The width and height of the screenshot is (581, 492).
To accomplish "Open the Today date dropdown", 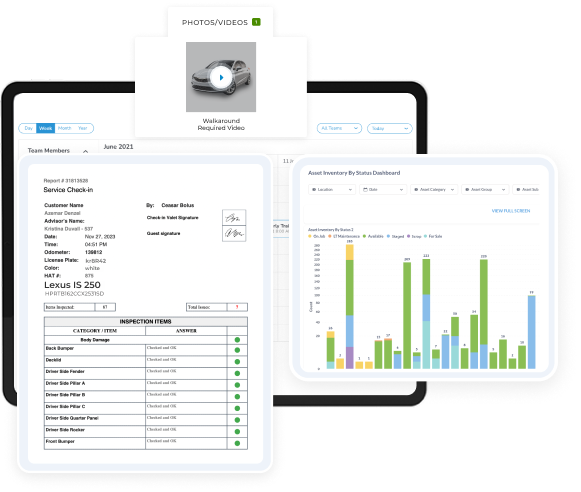I will pos(390,128).
